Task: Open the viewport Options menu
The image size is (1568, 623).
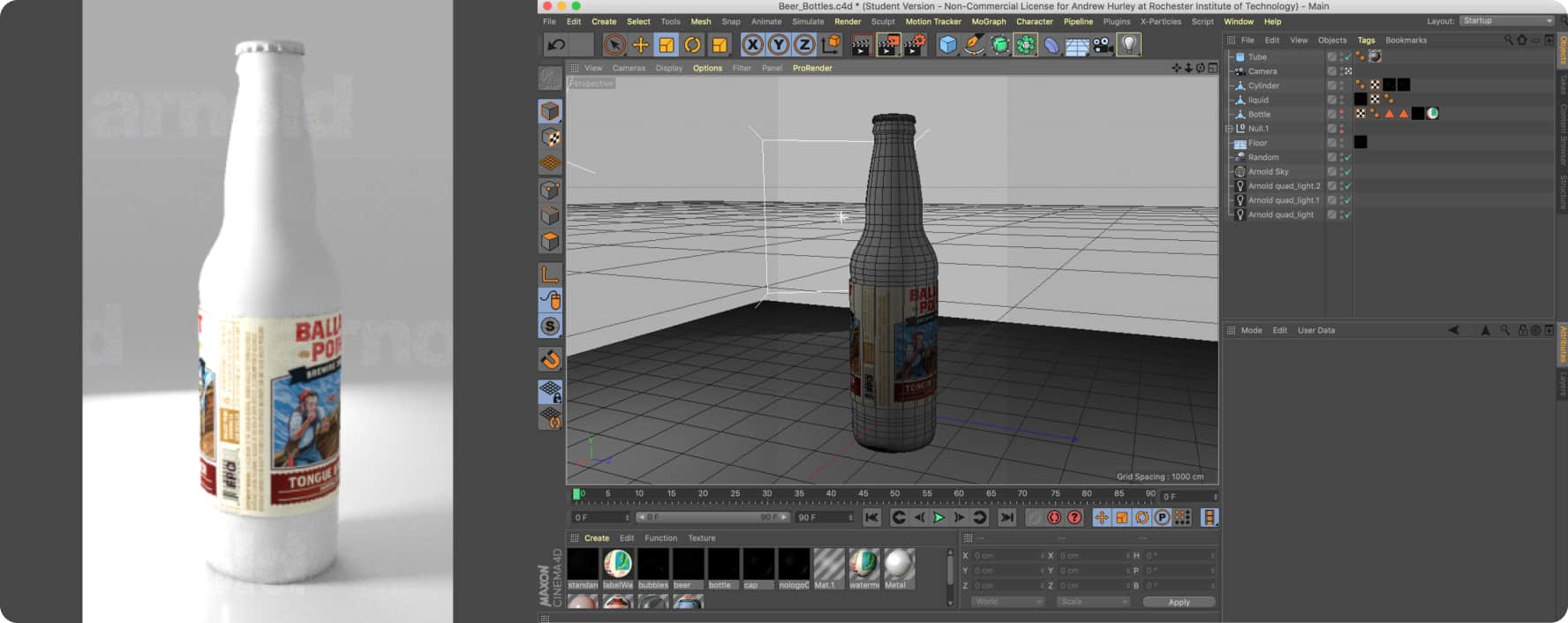Action: click(x=707, y=68)
